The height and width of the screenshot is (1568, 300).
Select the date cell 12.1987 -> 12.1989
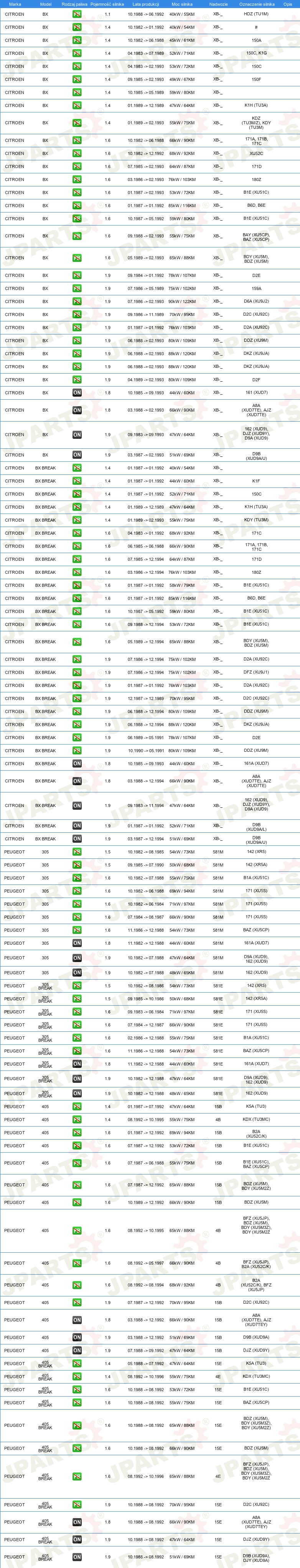(145, 699)
